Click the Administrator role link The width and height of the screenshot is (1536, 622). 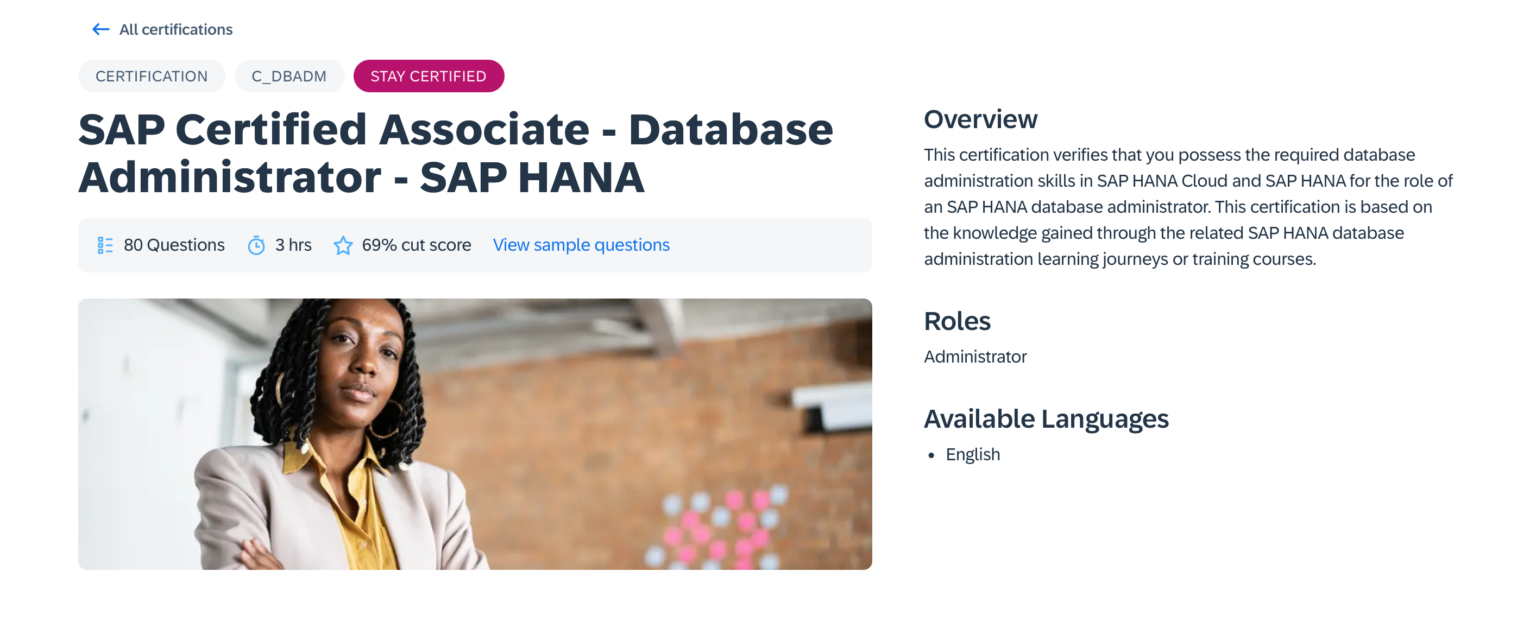975,356
